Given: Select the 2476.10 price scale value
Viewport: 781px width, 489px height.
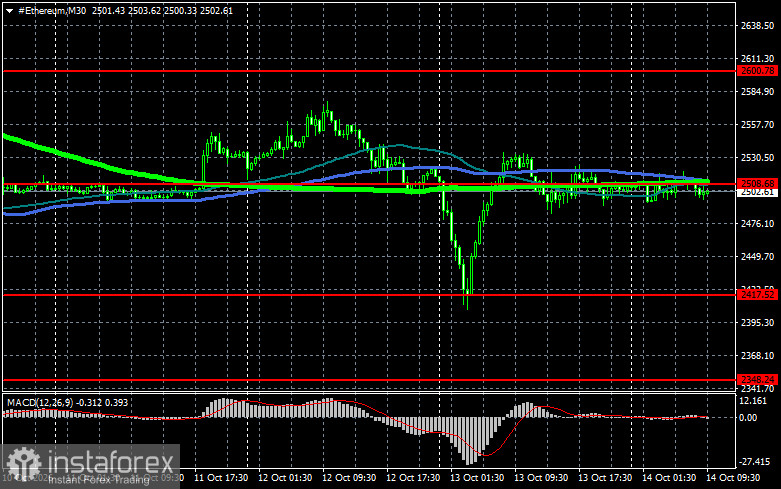Looking at the screenshot, I should (x=757, y=224).
